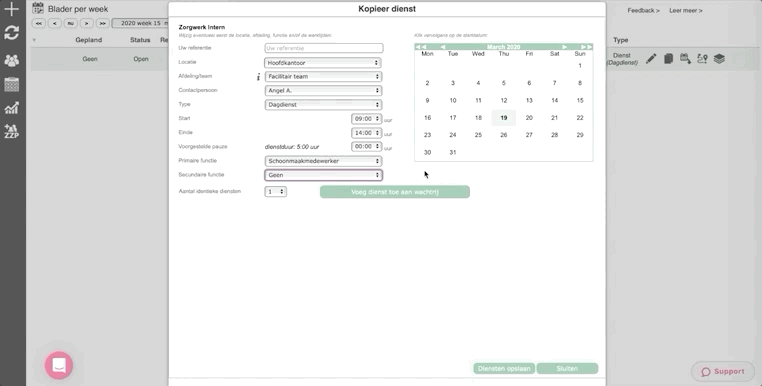This screenshot has height=386, width=762.
Task: Click the calendar-with-arrow icon in Dienst row
Action: [x=685, y=59]
